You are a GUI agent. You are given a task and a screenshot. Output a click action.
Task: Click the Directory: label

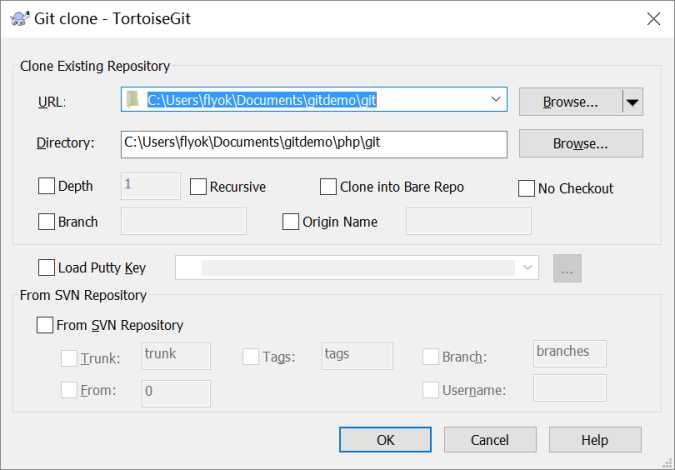click(x=65, y=143)
